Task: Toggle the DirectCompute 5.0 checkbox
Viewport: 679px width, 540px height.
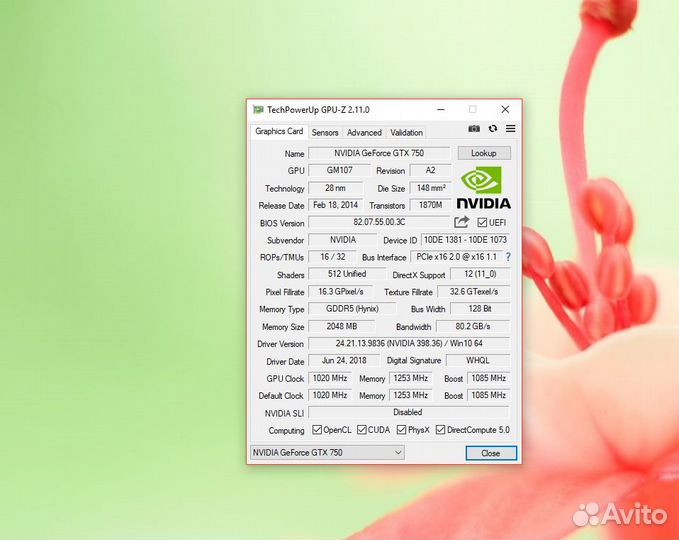Action: [x=440, y=430]
